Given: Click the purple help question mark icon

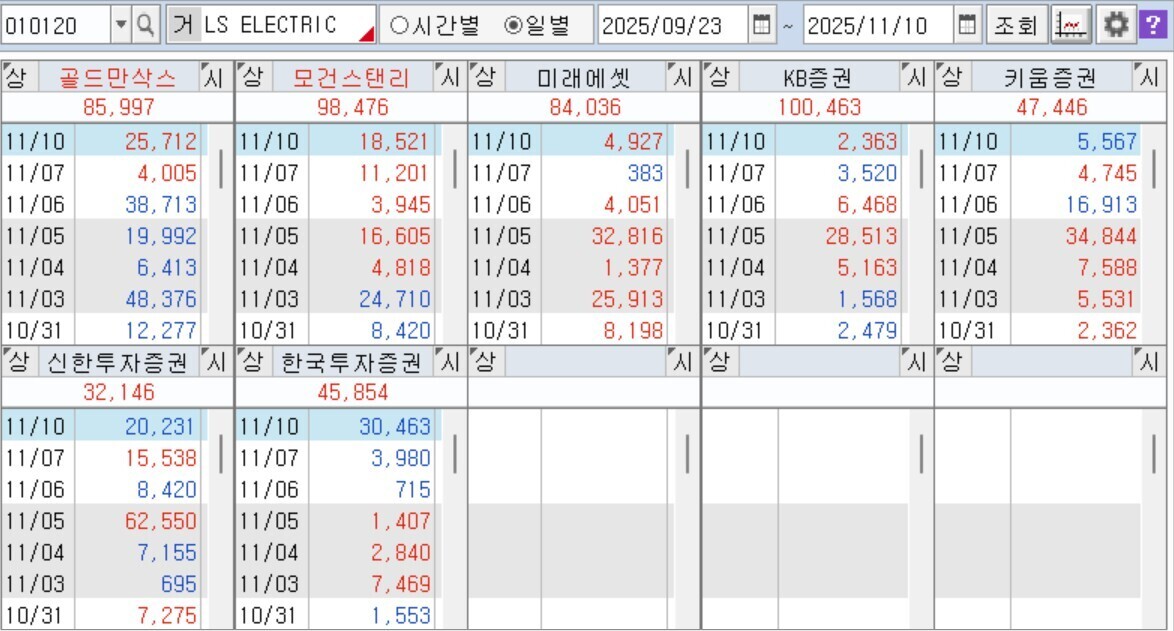Looking at the screenshot, I should tap(1153, 25).
